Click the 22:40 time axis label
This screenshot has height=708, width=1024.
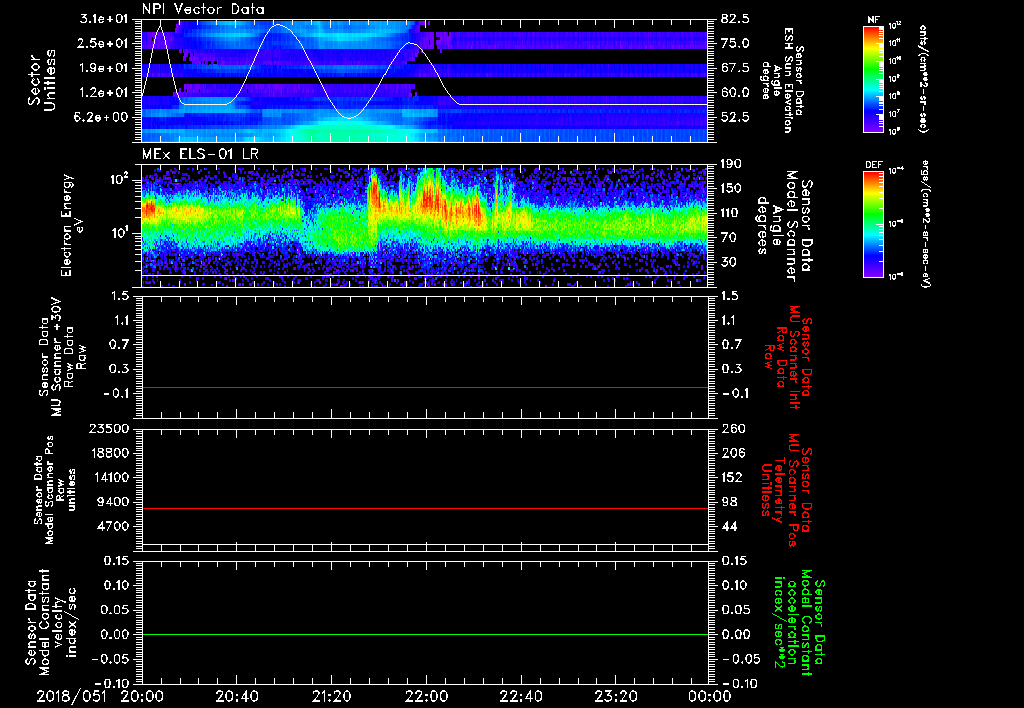(520, 696)
